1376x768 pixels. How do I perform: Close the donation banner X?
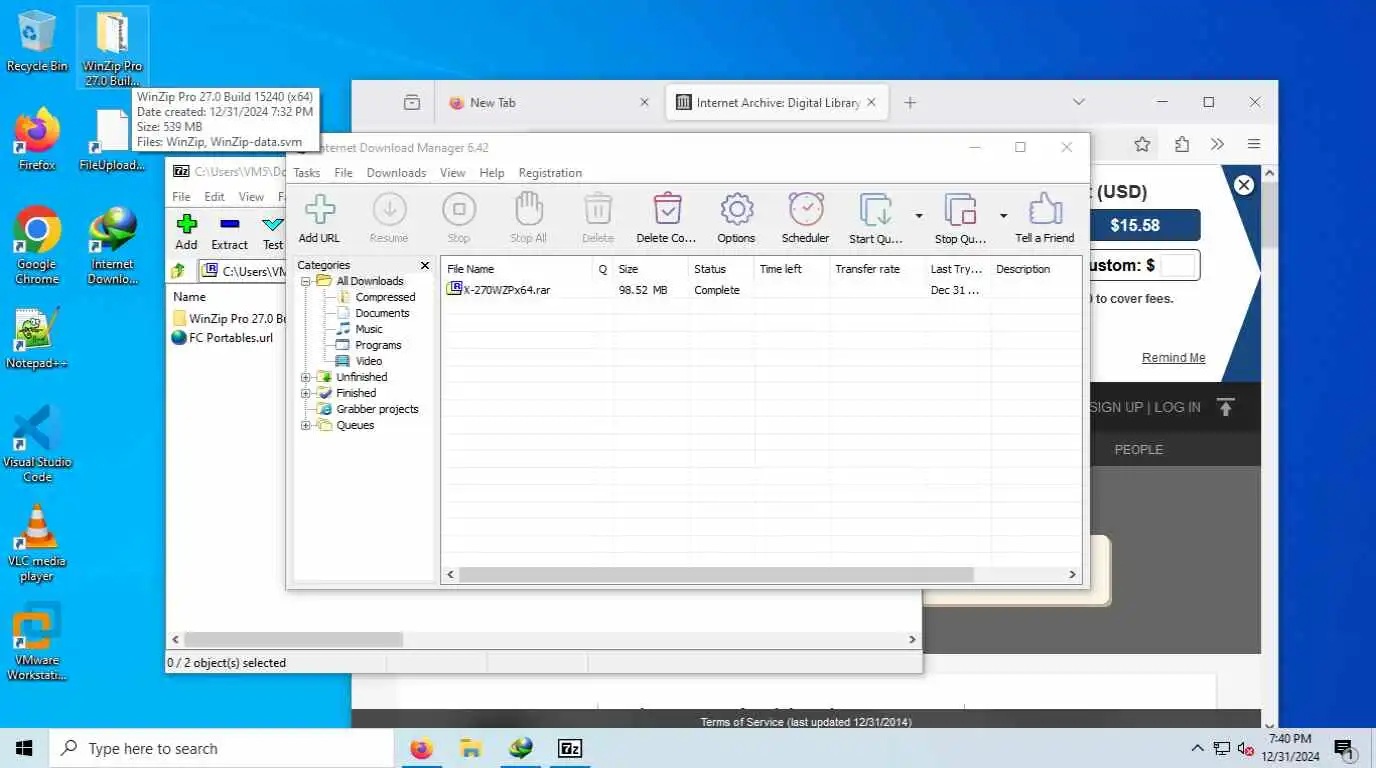coord(1244,185)
